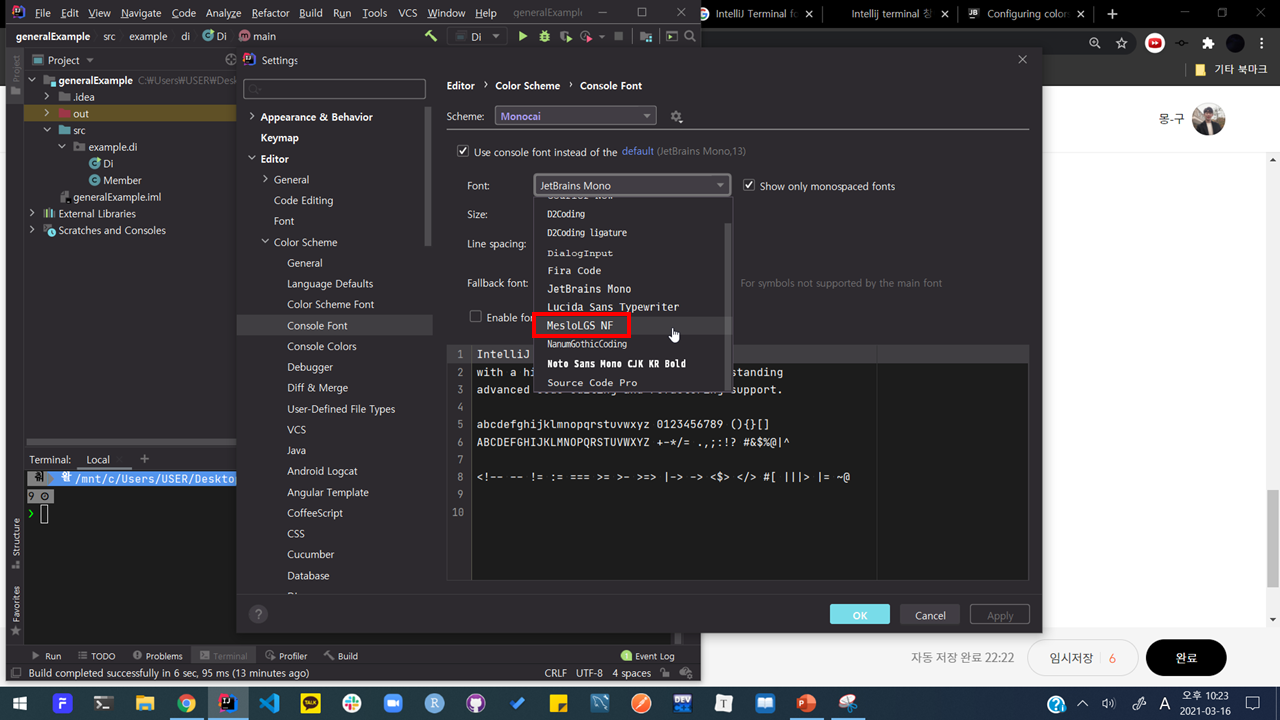Screen dimensions: 1280x720
Task: Open the Problems tool window tab
Action: click(158, 656)
